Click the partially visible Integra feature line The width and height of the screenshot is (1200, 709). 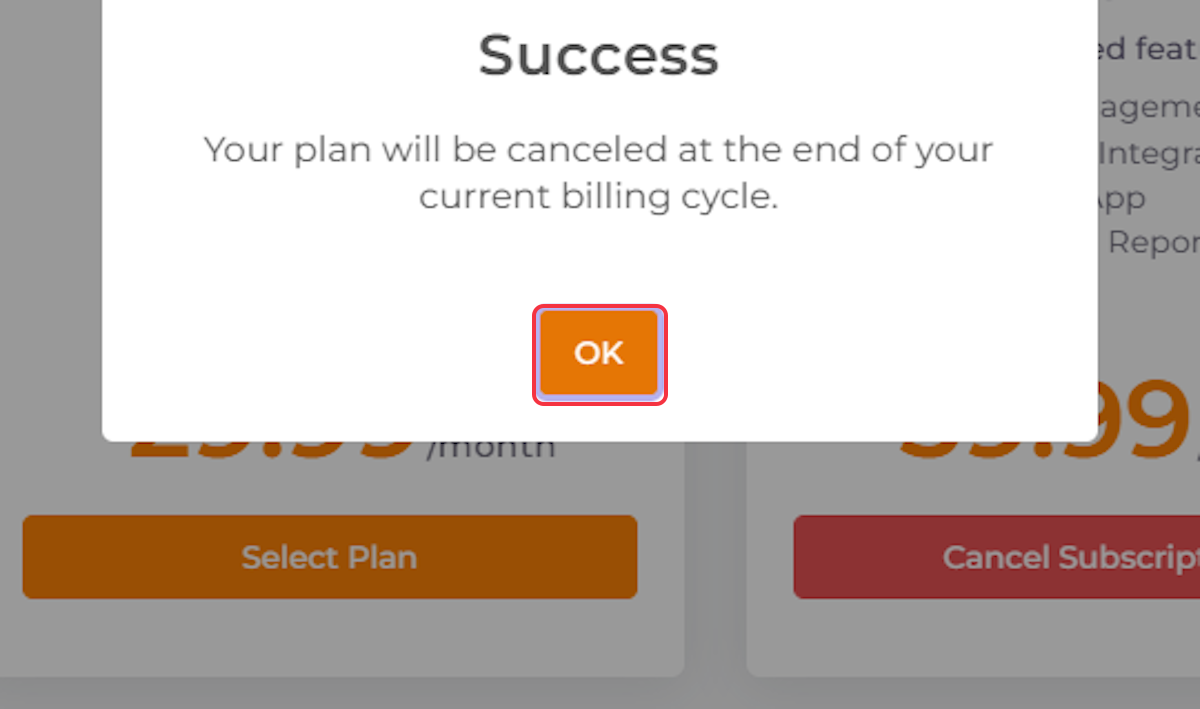point(1148,155)
